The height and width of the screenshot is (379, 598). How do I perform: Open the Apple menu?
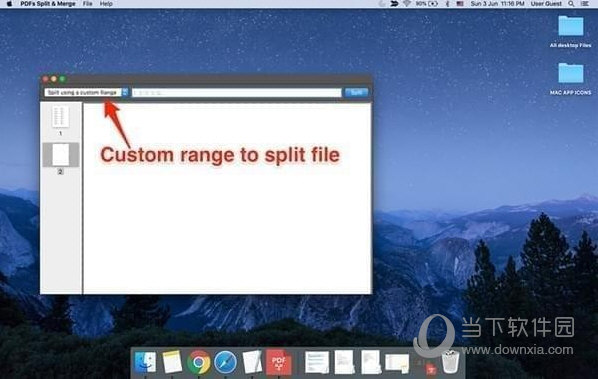coord(10,4)
